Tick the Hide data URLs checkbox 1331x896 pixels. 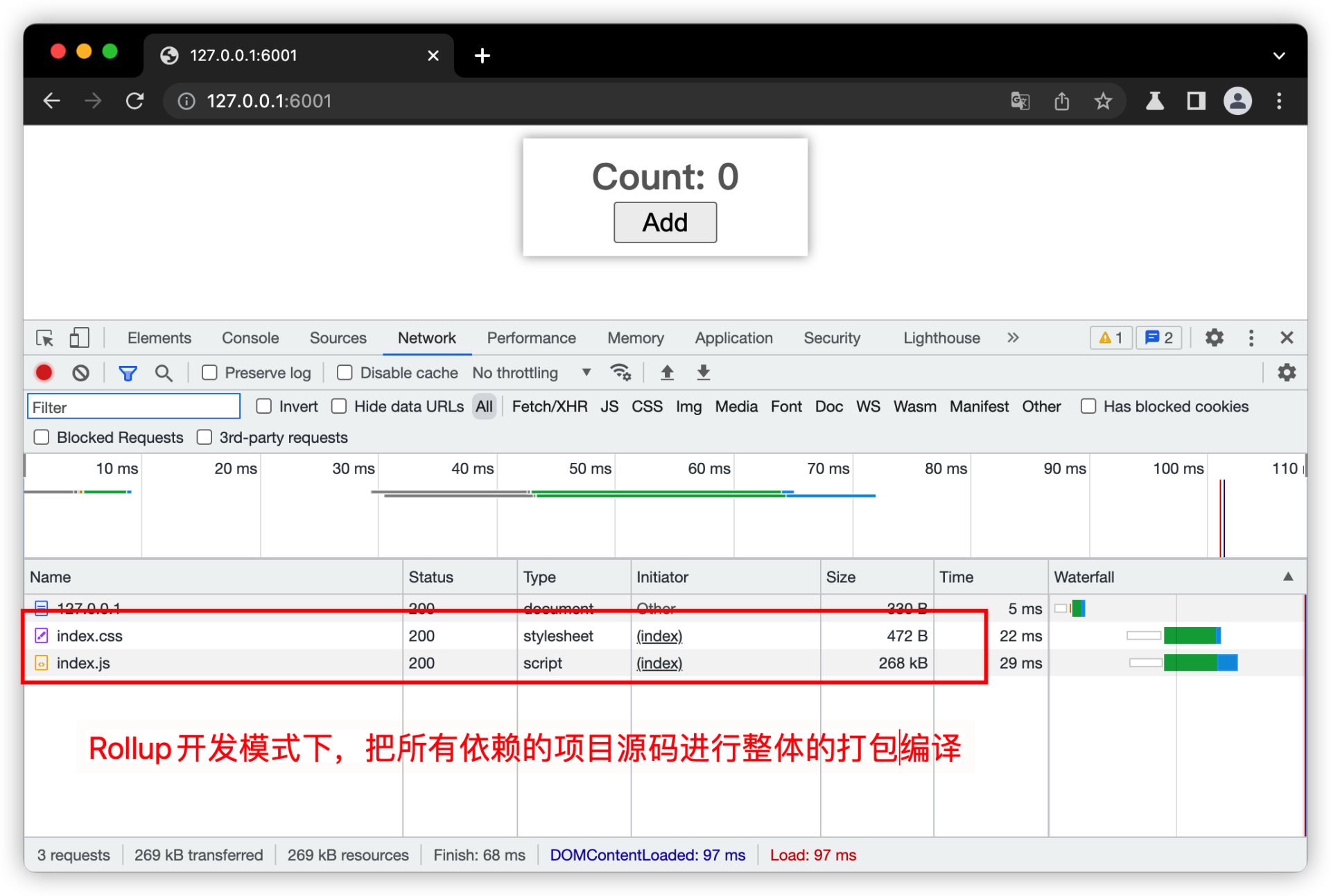click(x=339, y=407)
